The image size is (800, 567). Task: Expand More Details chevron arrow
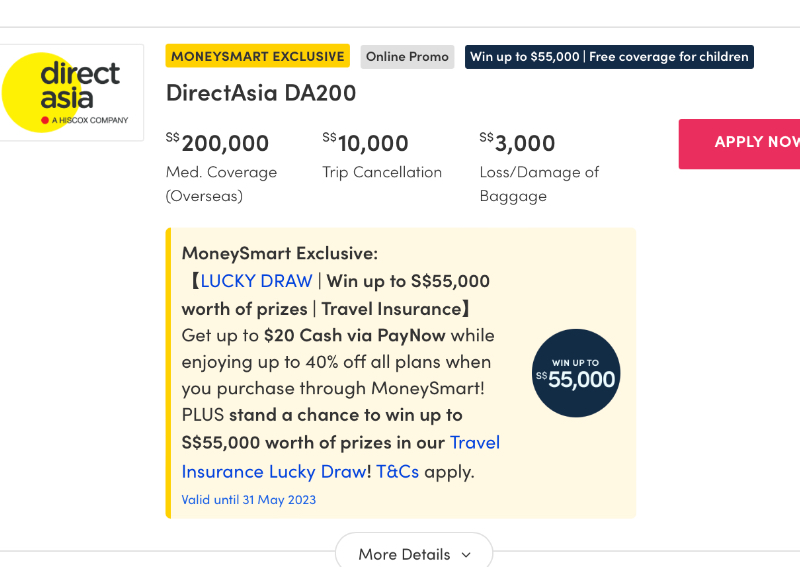466,555
